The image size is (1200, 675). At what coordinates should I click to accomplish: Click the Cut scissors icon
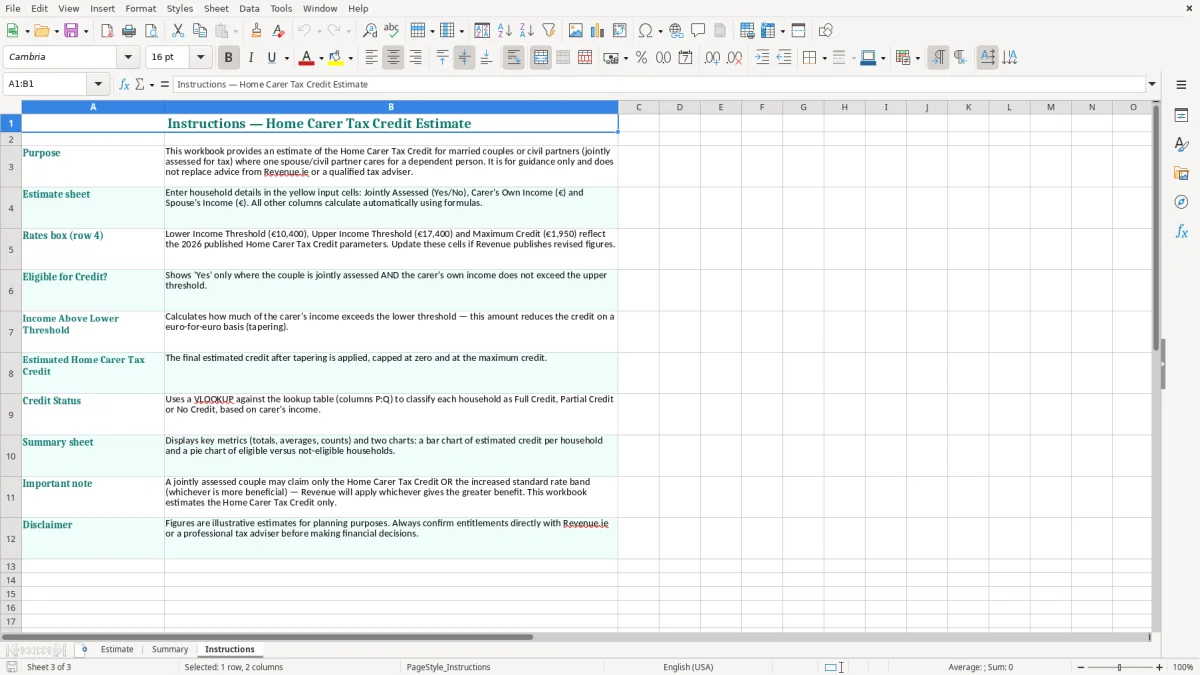[178, 31]
